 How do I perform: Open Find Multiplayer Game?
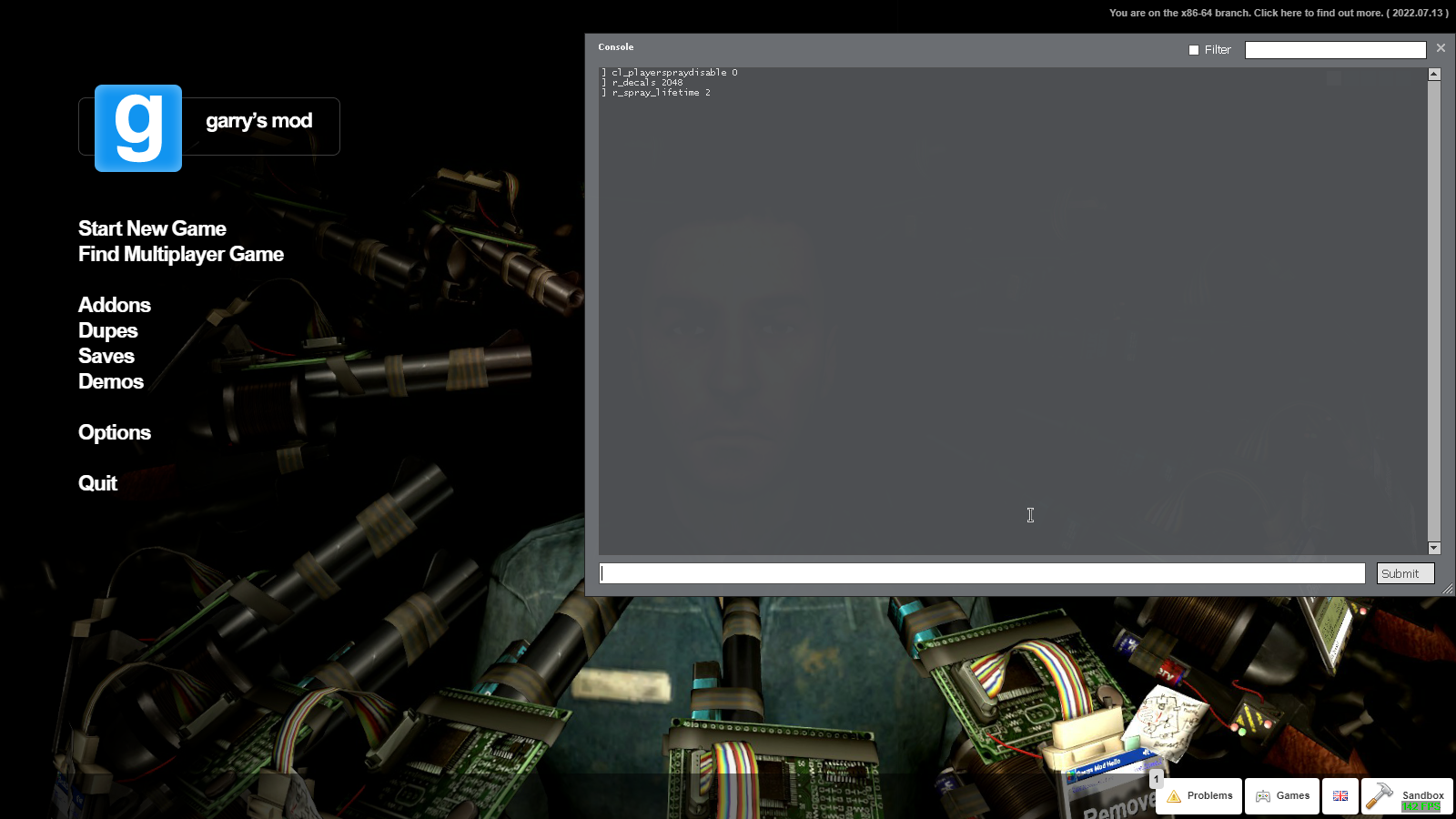pyautogui.click(x=181, y=254)
